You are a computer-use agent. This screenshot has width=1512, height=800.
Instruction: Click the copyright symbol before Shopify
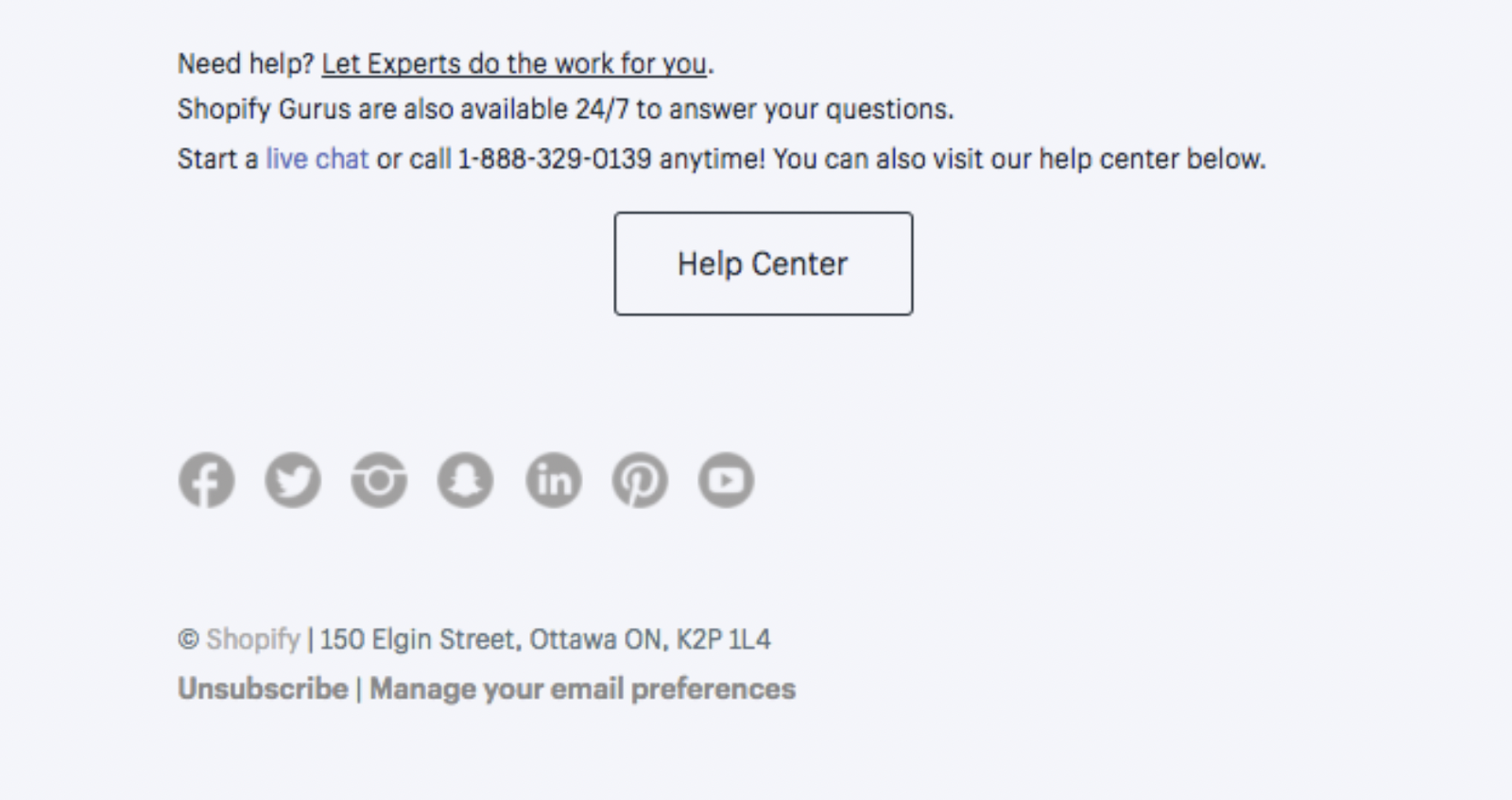coord(188,639)
